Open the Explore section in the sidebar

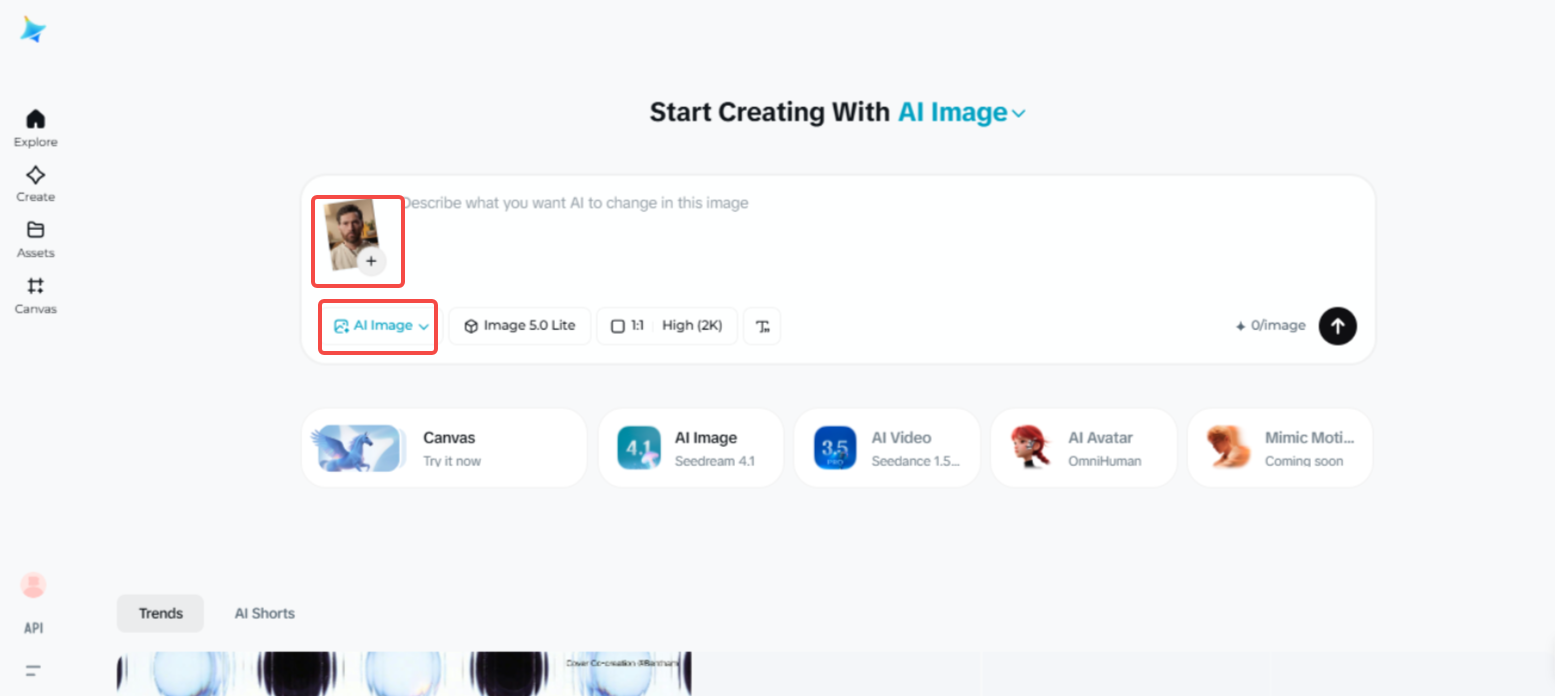[34, 126]
